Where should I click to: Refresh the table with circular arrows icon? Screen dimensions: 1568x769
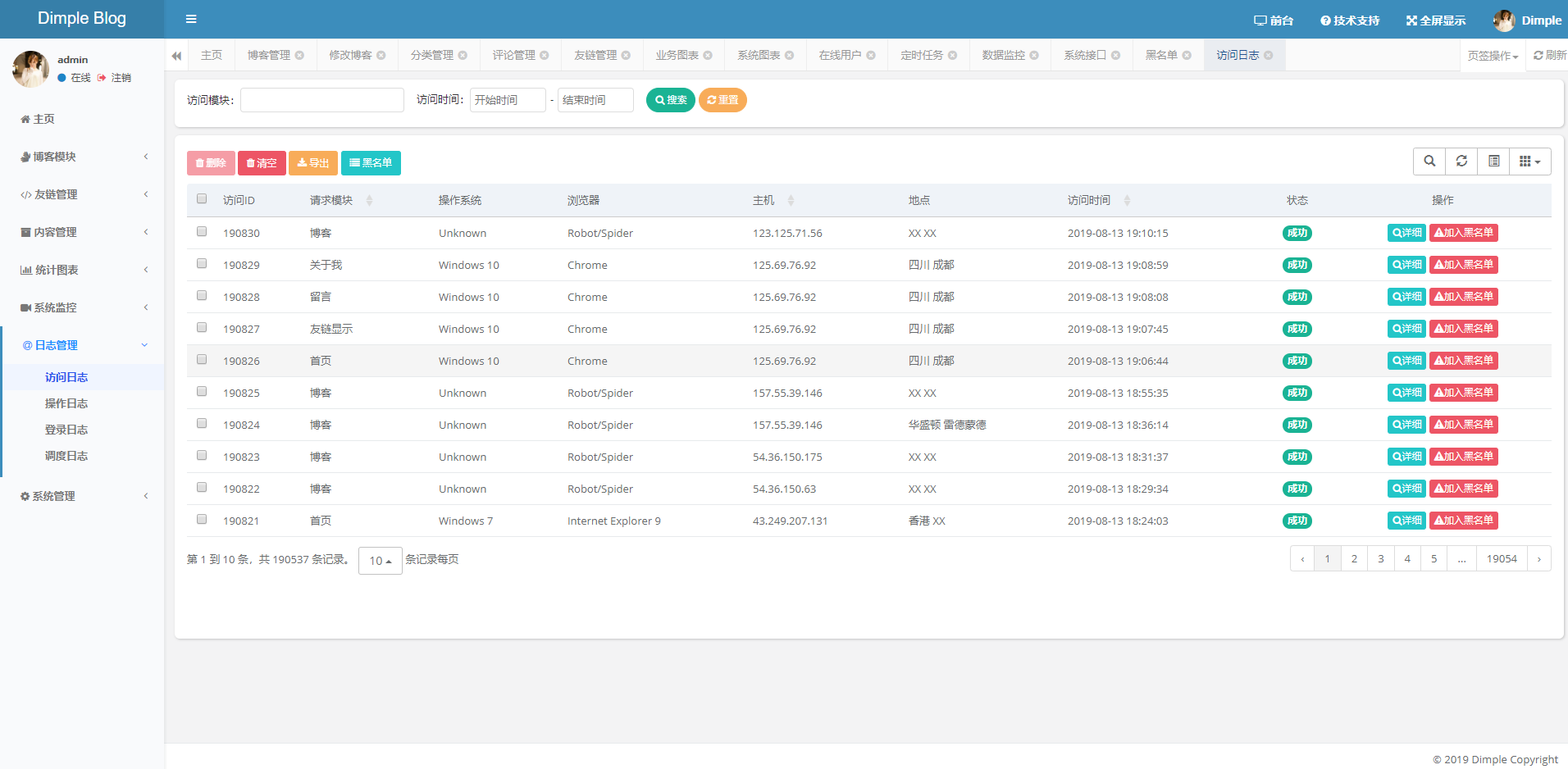(1461, 162)
